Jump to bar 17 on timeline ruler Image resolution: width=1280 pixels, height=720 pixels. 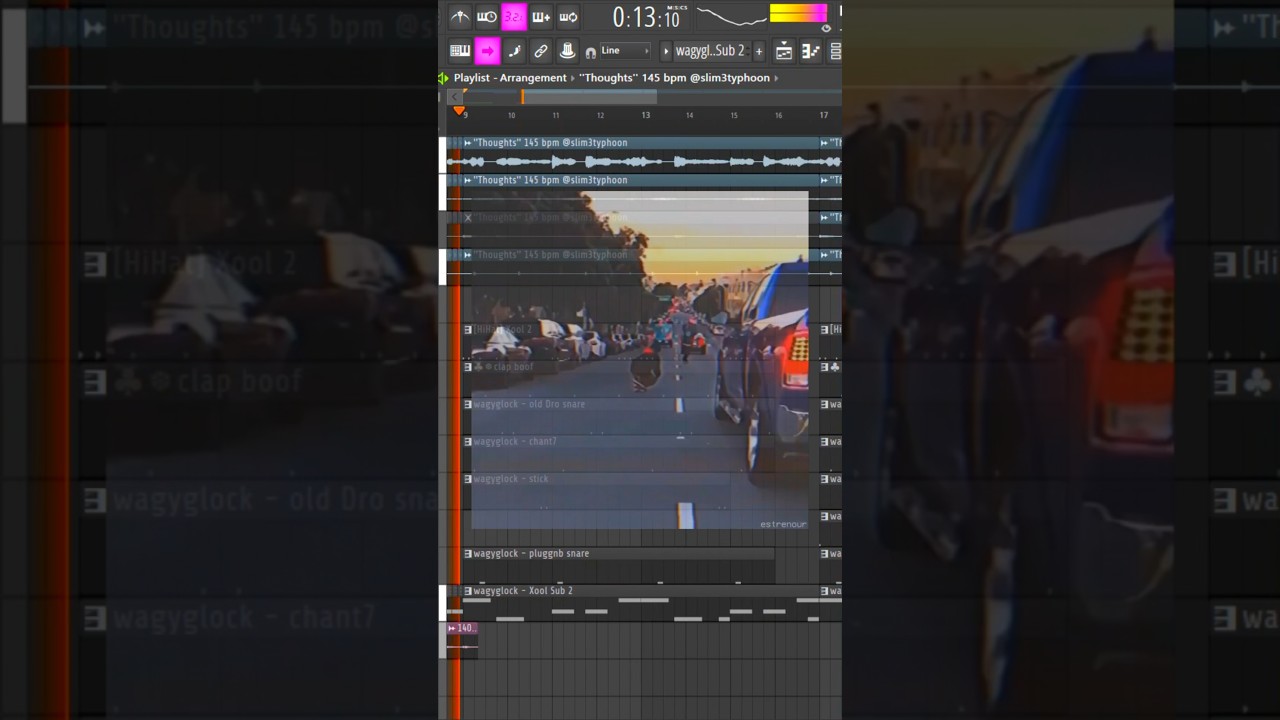(x=823, y=115)
